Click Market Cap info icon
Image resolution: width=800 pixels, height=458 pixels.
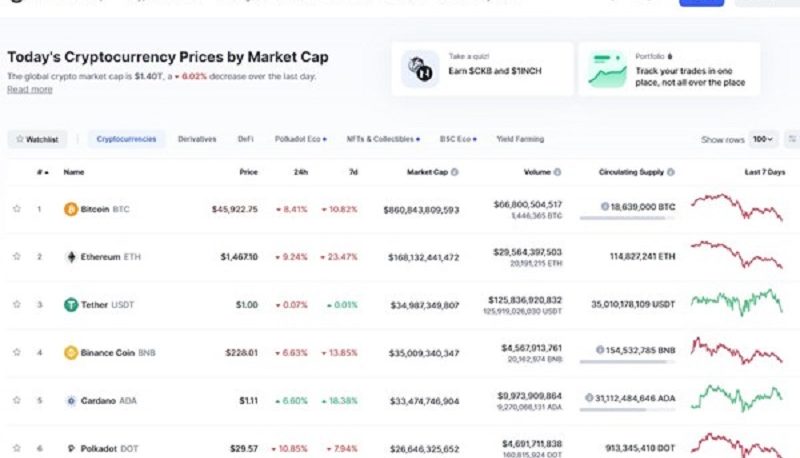(x=455, y=172)
